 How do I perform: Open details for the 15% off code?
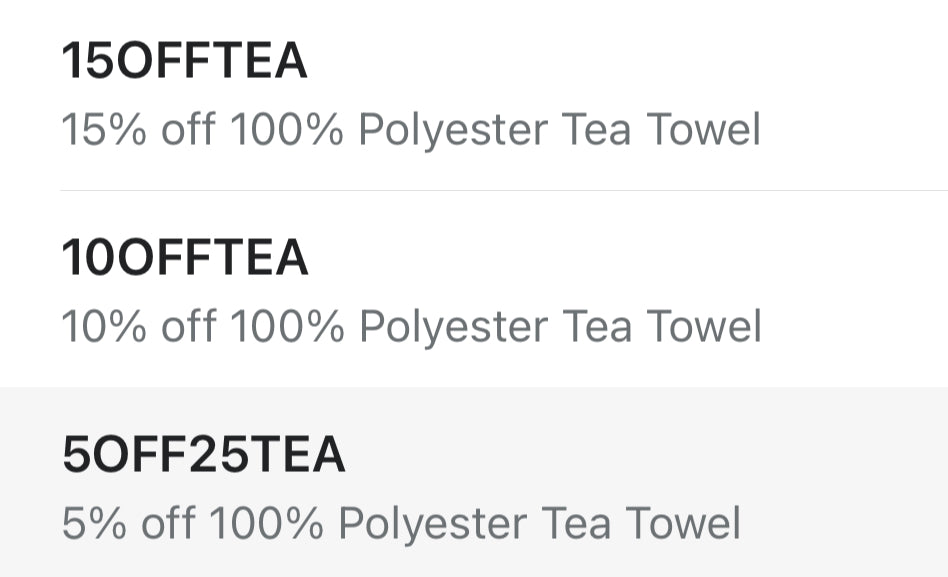(x=474, y=95)
